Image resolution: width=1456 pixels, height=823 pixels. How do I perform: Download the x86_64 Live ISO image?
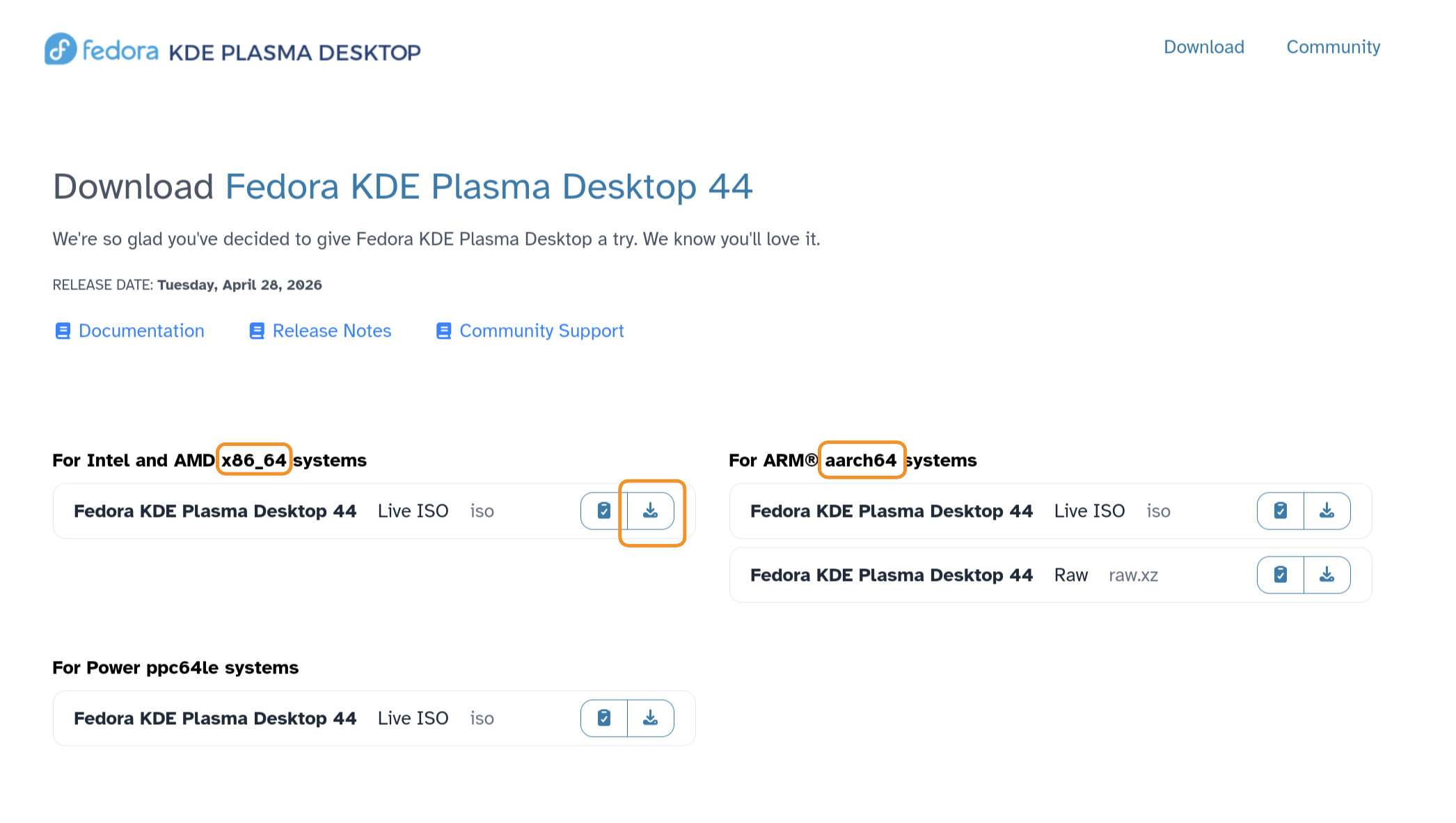[x=651, y=511]
